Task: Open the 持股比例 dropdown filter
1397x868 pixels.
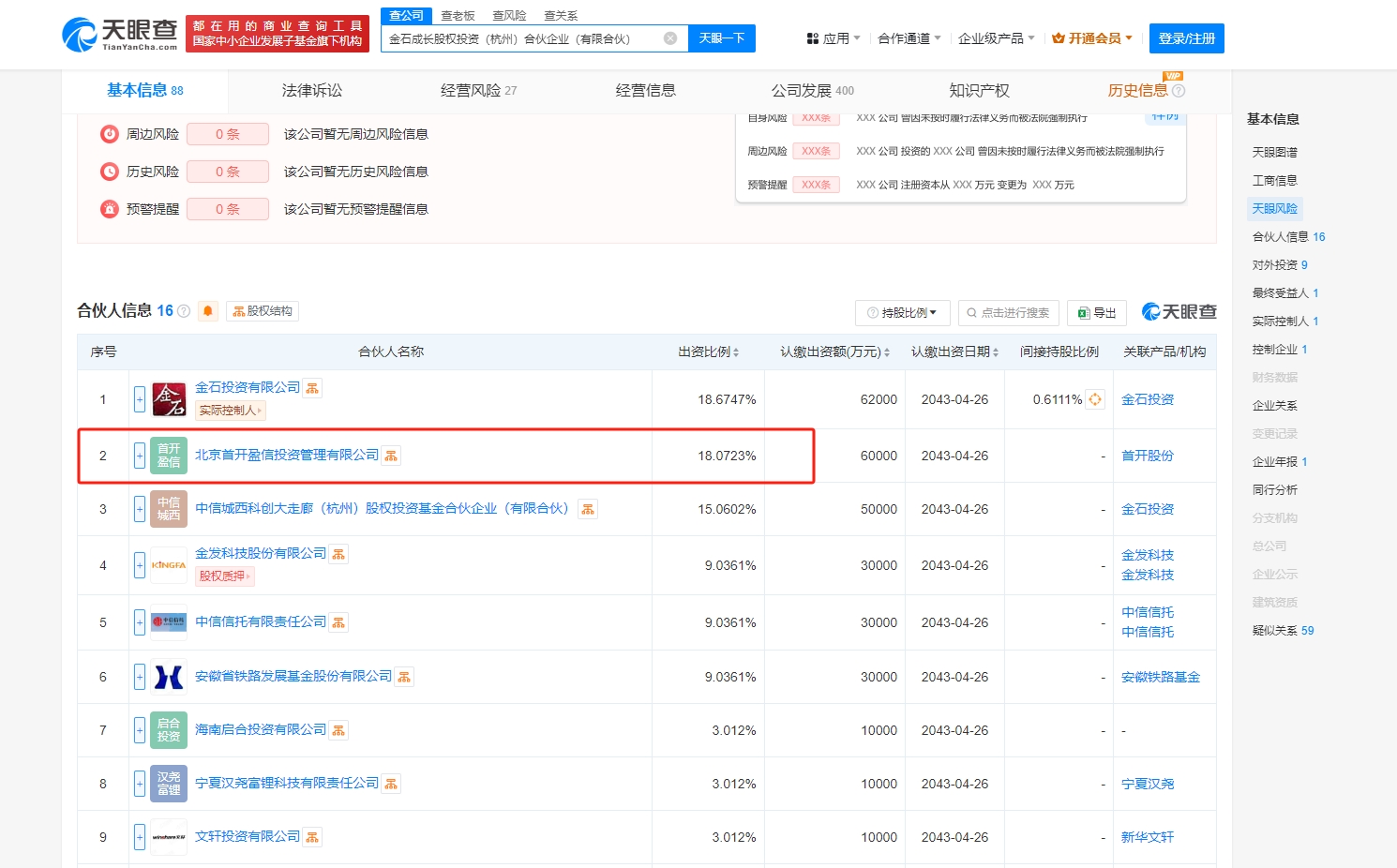Action: tap(902, 313)
